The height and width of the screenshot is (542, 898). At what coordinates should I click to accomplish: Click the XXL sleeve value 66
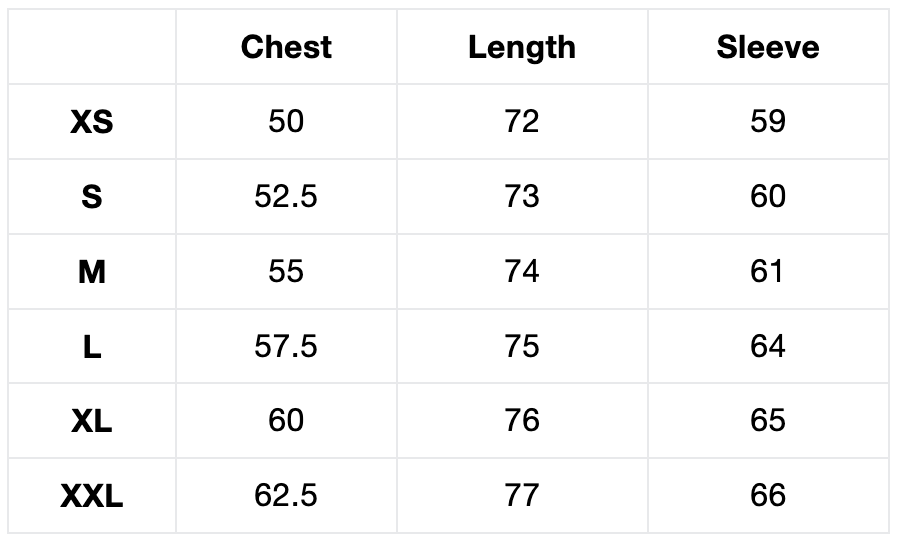coord(768,496)
